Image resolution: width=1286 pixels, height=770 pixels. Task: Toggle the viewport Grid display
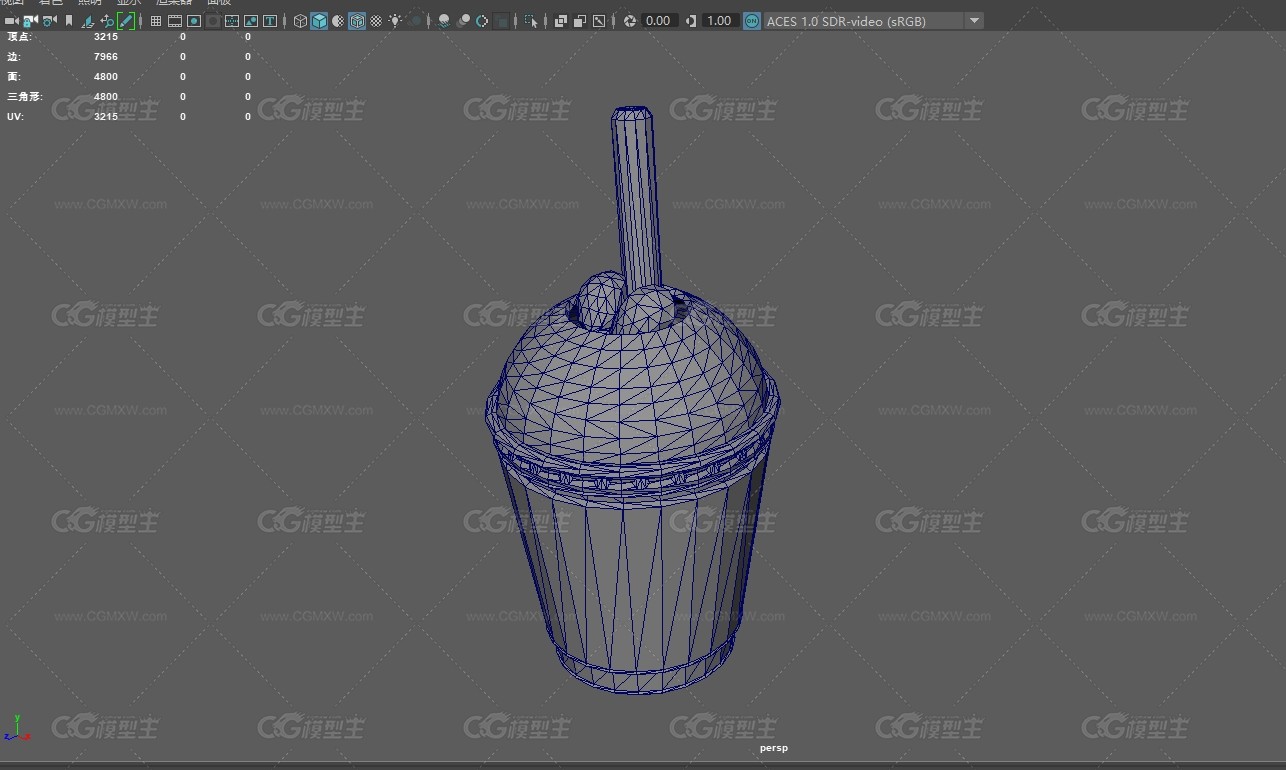[156, 20]
